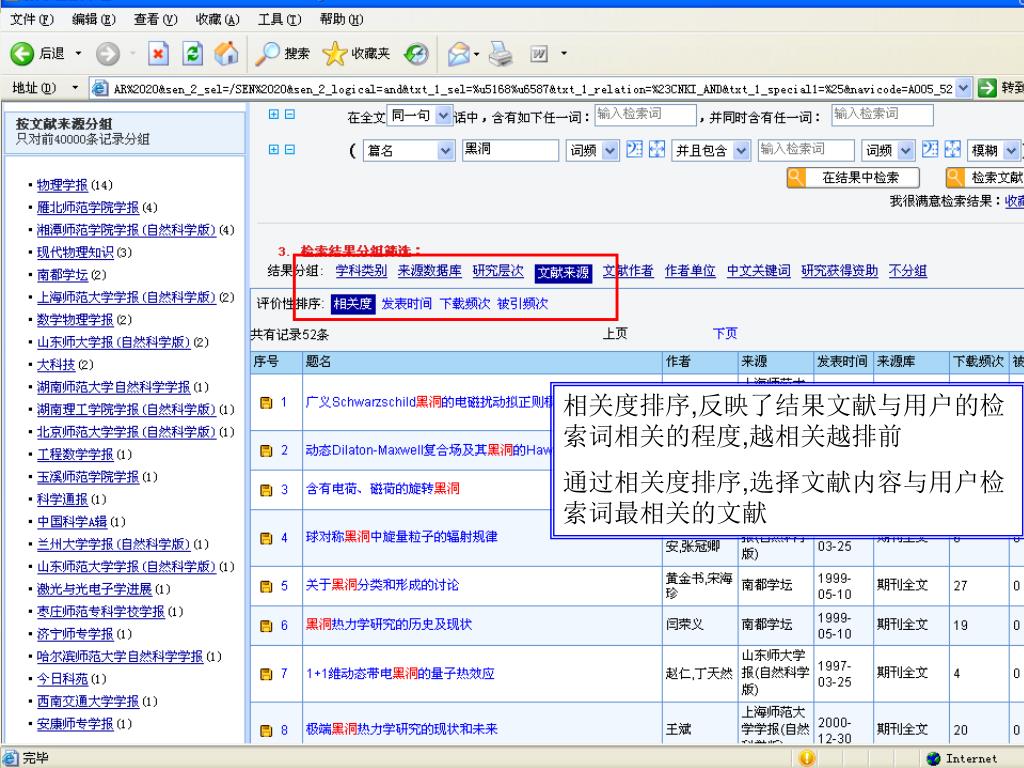Viewport: 1024px width, 768px height.
Task: Open article 黑洞热力学研究的历史及现状
Action: tap(389, 625)
